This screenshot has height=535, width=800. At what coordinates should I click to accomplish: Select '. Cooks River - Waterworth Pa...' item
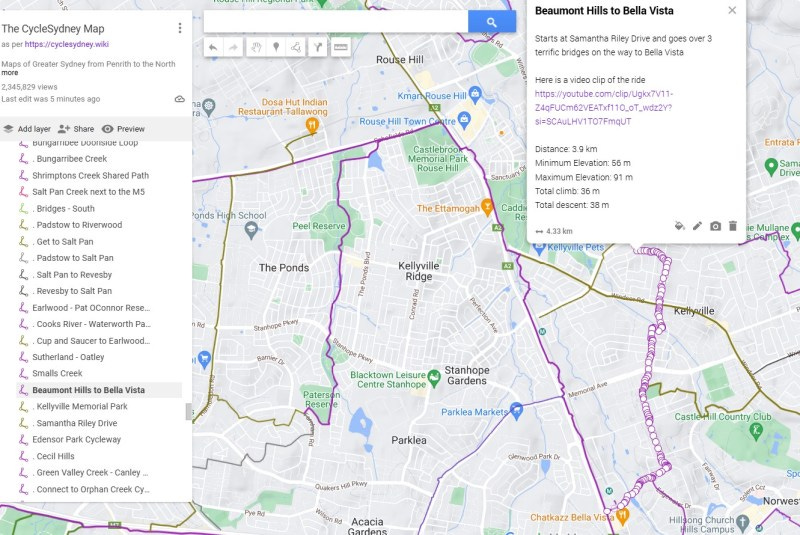coord(99,324)
